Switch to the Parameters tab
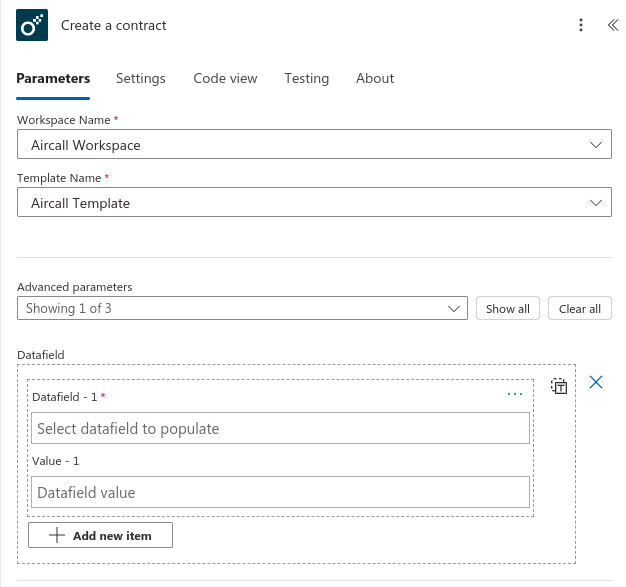This screenshot has height=587, width=626. pyautogui.click(x=53, y=79)
